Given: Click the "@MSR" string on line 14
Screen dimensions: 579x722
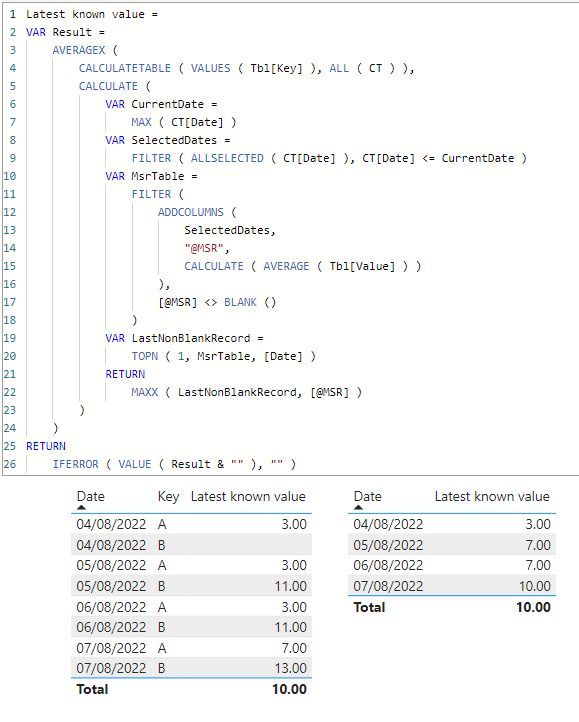Looking at the screenshot, I should (x=204, y=248).
